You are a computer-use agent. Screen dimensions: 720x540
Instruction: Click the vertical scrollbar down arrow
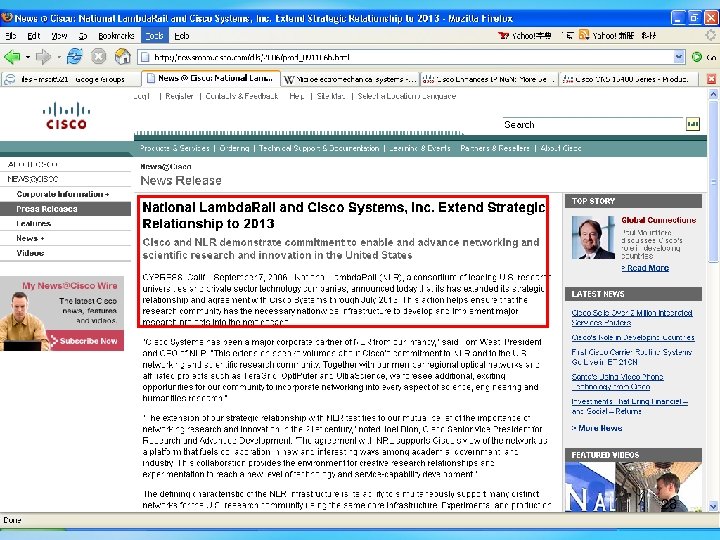713,506
